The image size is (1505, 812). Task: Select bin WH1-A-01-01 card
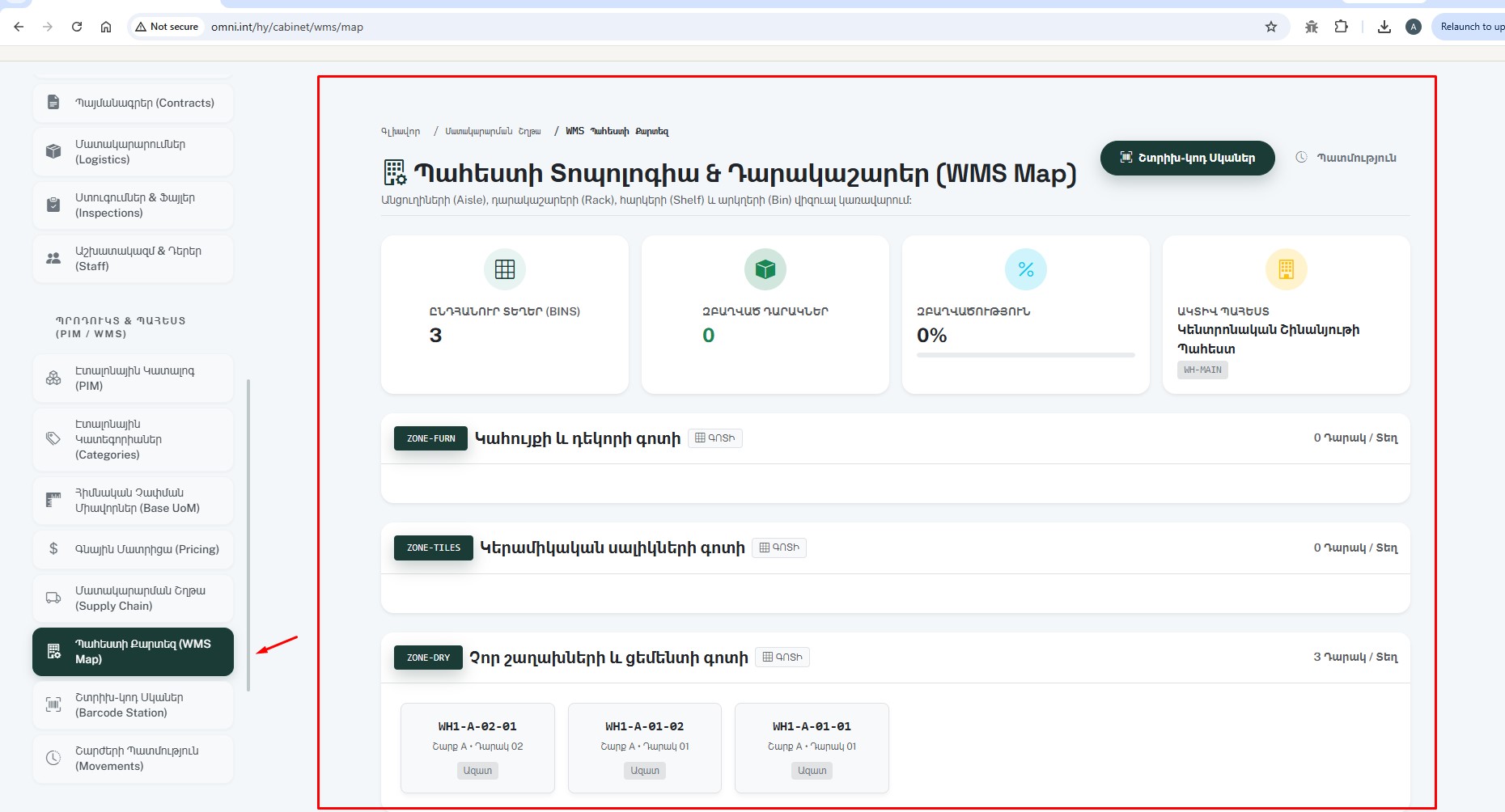tap(812, 748)
